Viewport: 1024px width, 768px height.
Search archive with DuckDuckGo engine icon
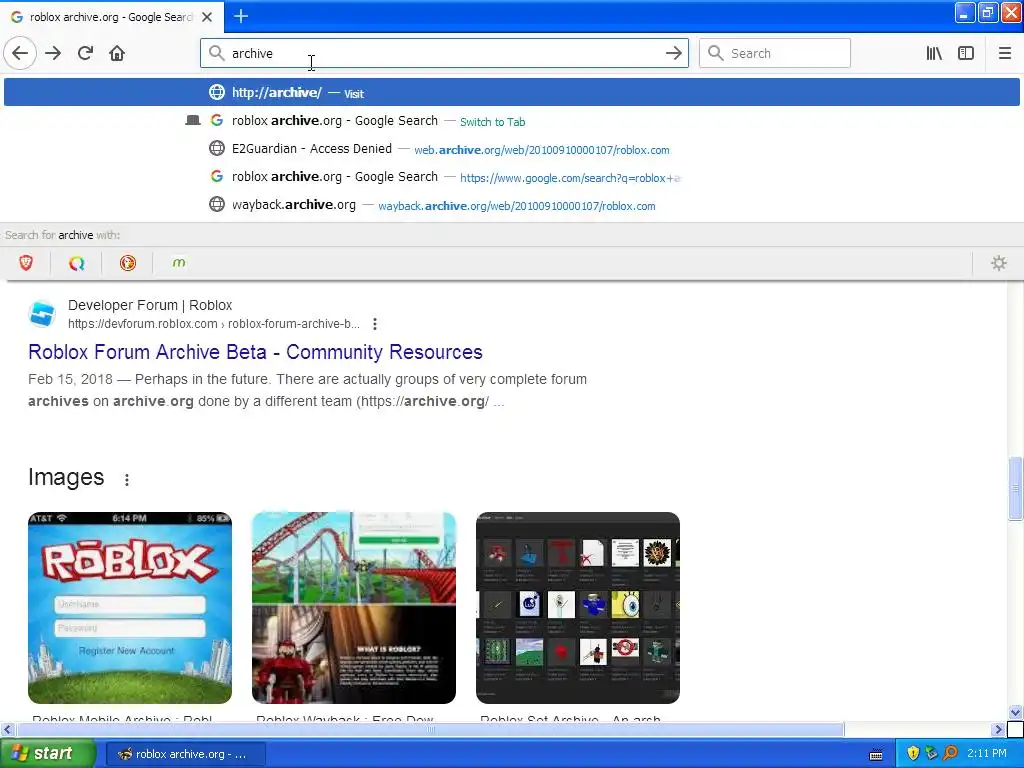tap(127, 263)
